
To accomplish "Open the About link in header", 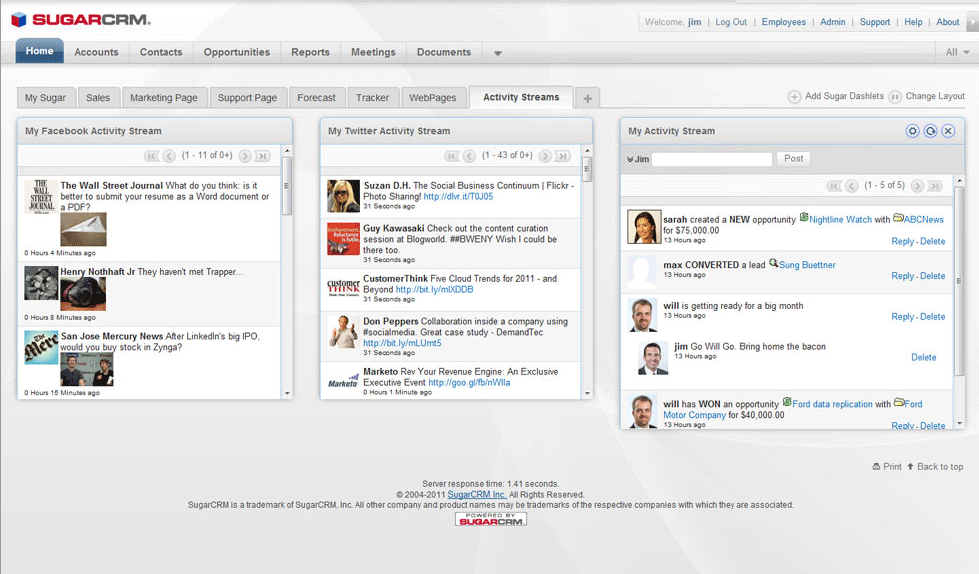I will pos(947,22).
